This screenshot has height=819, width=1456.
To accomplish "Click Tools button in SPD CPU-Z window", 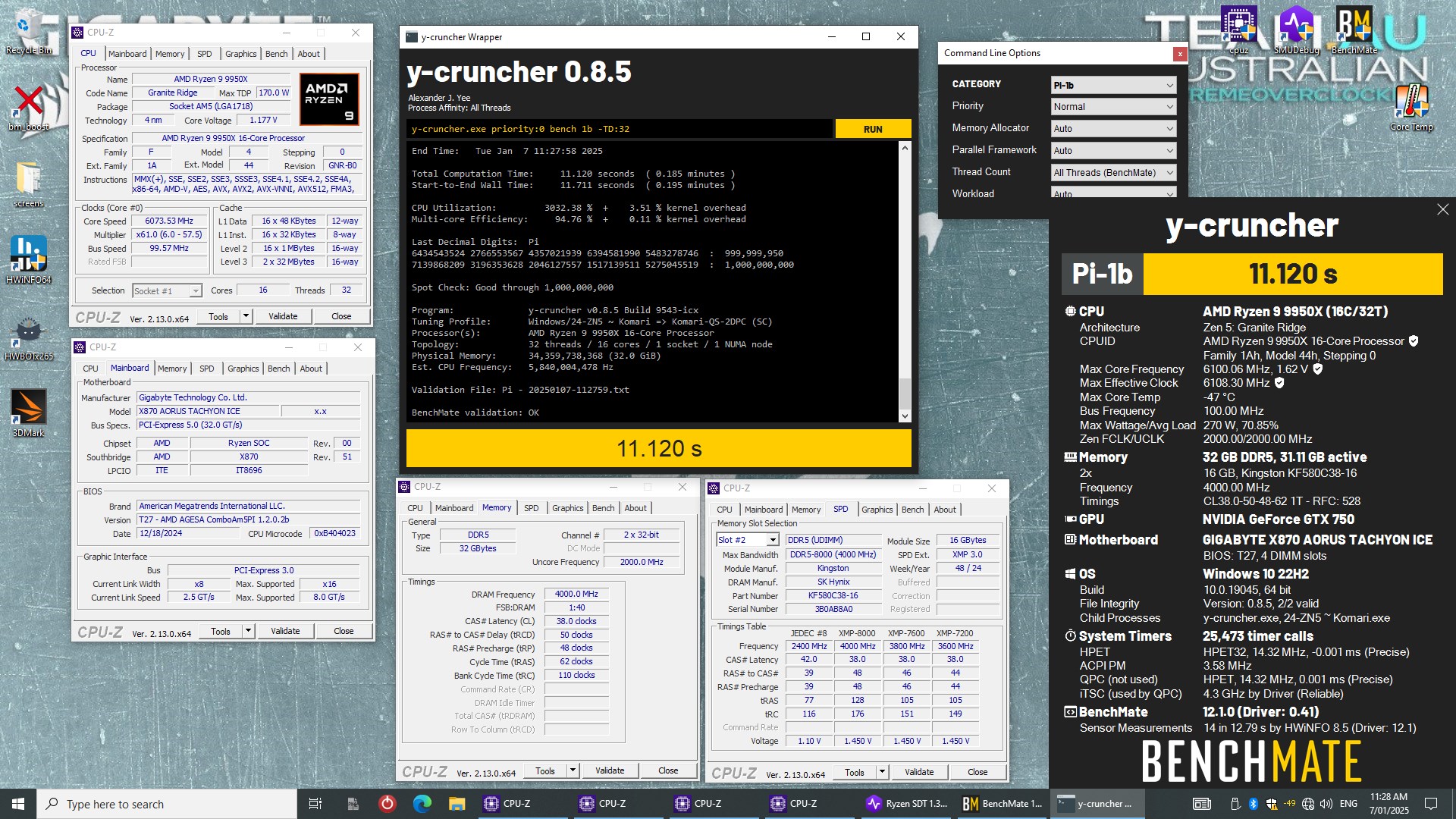I will tap(855, 772).
